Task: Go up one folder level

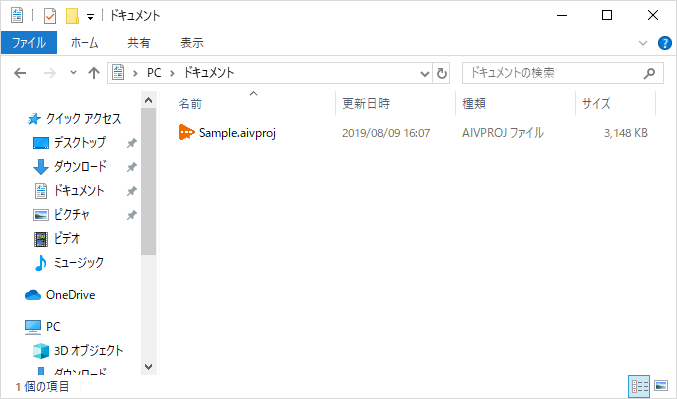Action: pyautogui.click(x=94, y=73)
